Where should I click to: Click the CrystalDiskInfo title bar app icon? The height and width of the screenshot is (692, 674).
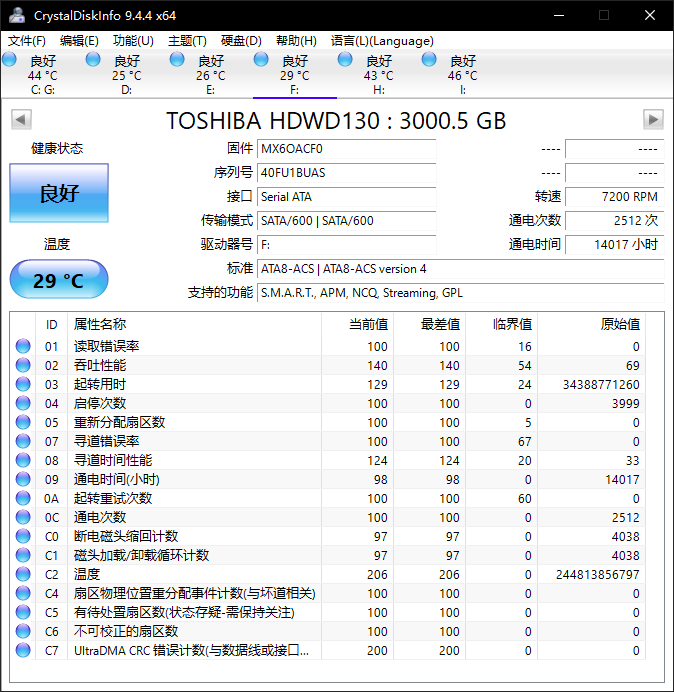pyautogui.click(x=17, y=15)
